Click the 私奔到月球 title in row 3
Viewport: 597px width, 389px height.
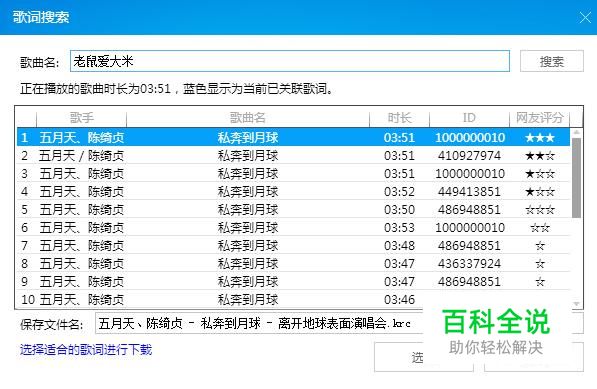[248, 174]
